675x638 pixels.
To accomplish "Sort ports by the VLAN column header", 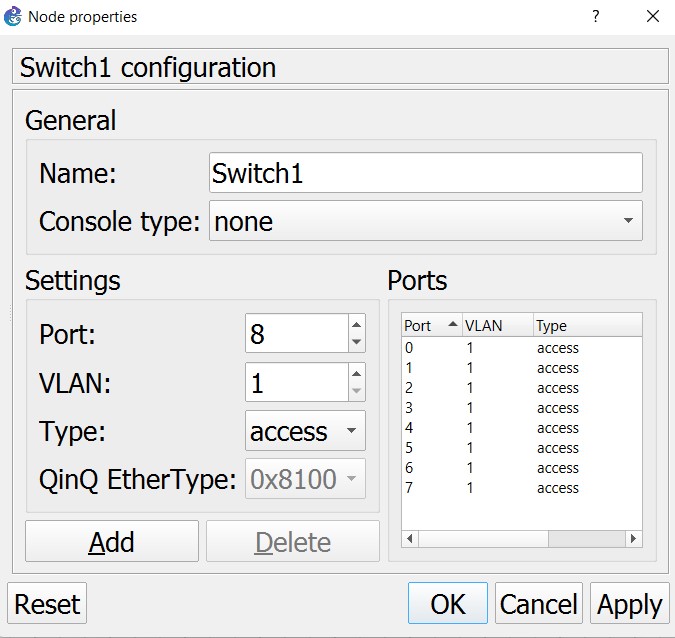I will (495, 326).
